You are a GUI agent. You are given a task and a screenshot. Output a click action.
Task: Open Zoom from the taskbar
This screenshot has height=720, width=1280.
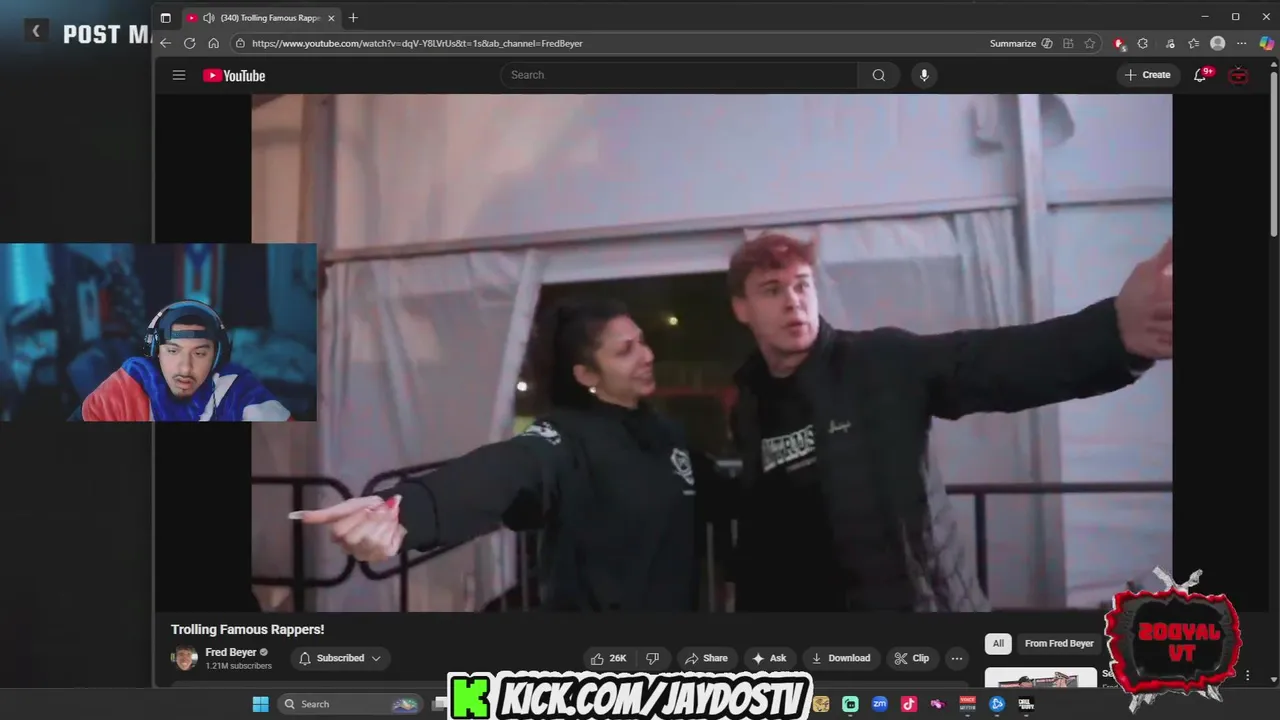[x=879, y=704]
